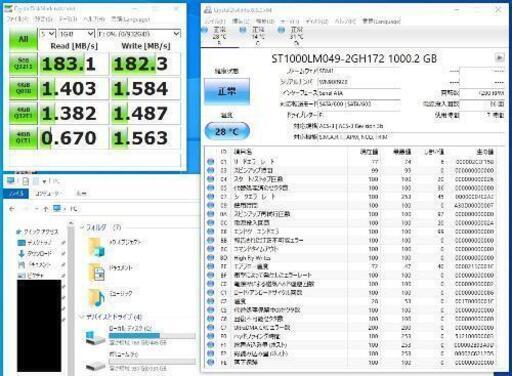Viewport: 512px width, 376px height.
Task: Open Language menu in CrystalDiskInfo
Action: 381,21
